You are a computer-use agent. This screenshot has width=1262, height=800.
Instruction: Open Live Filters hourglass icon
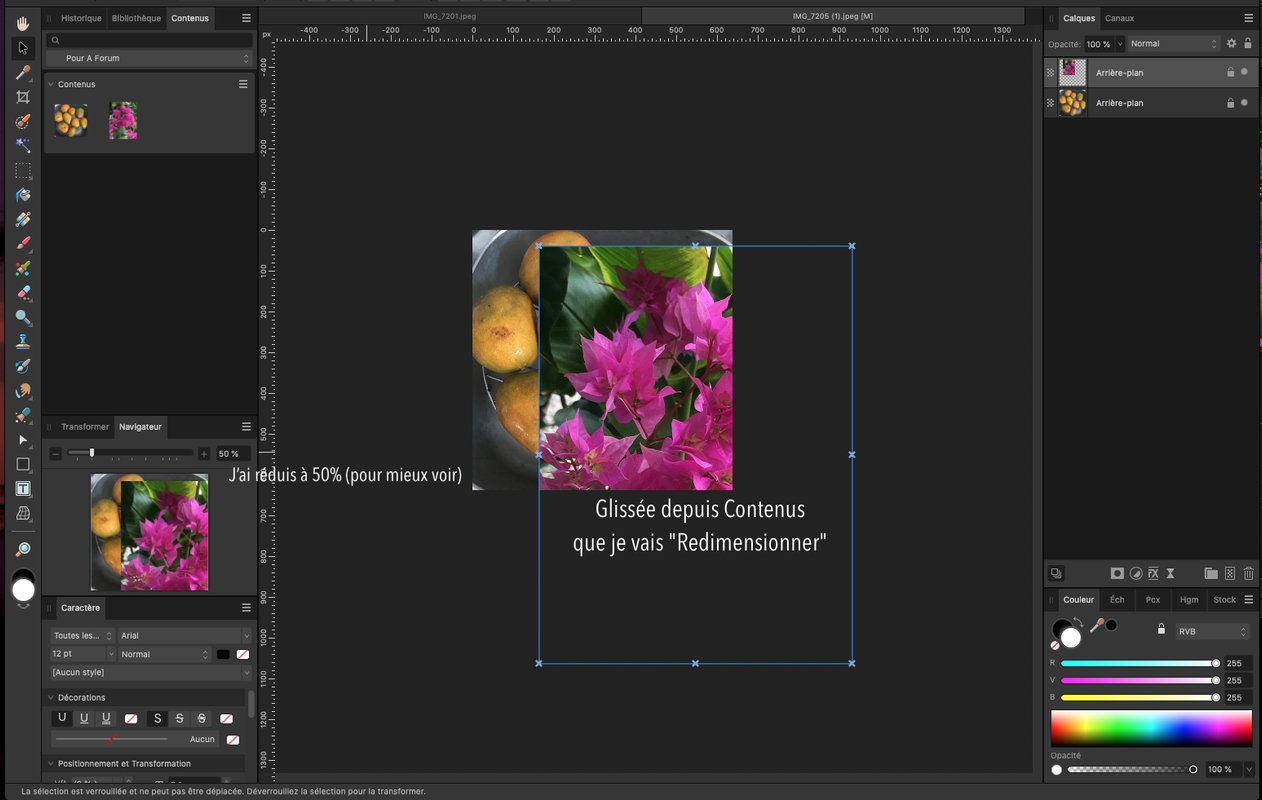coord(1170,573)
